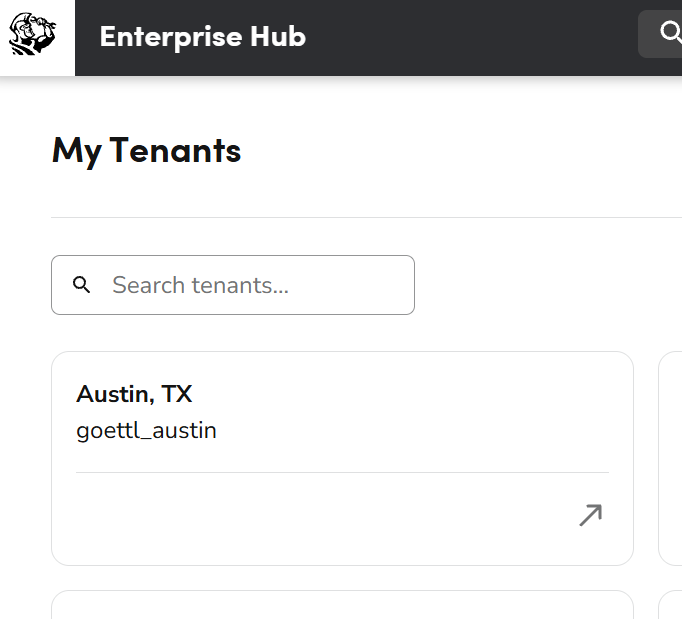Click the knight logo in the header

33,34
